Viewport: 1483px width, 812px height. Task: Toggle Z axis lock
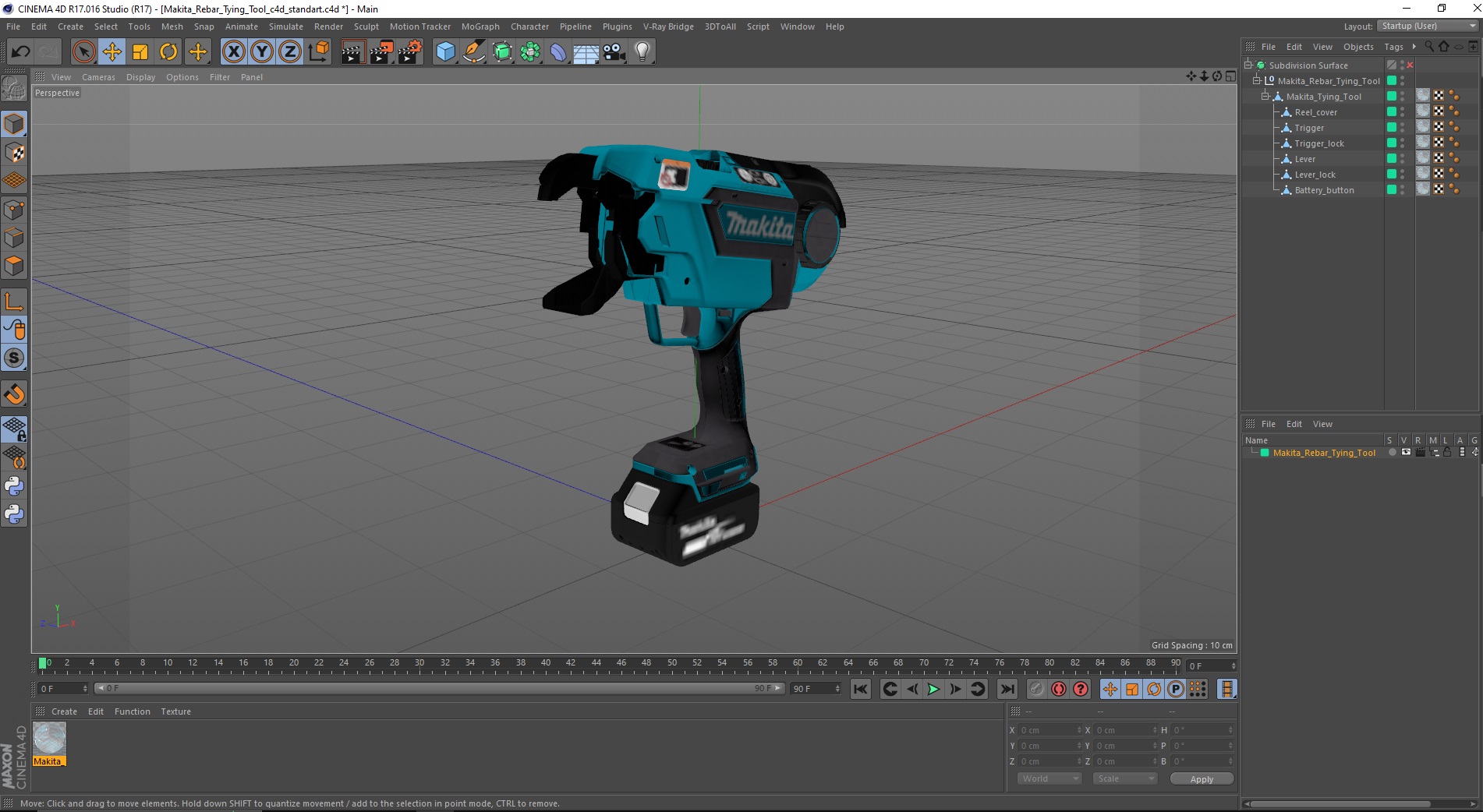pos(290,52)
